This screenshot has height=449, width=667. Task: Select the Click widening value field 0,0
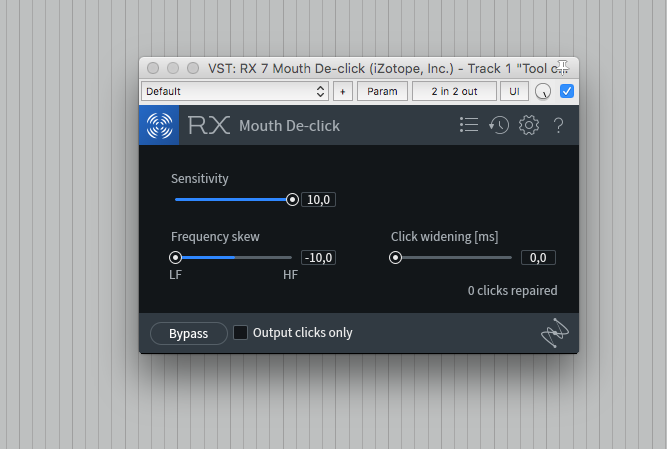(538, 257)
